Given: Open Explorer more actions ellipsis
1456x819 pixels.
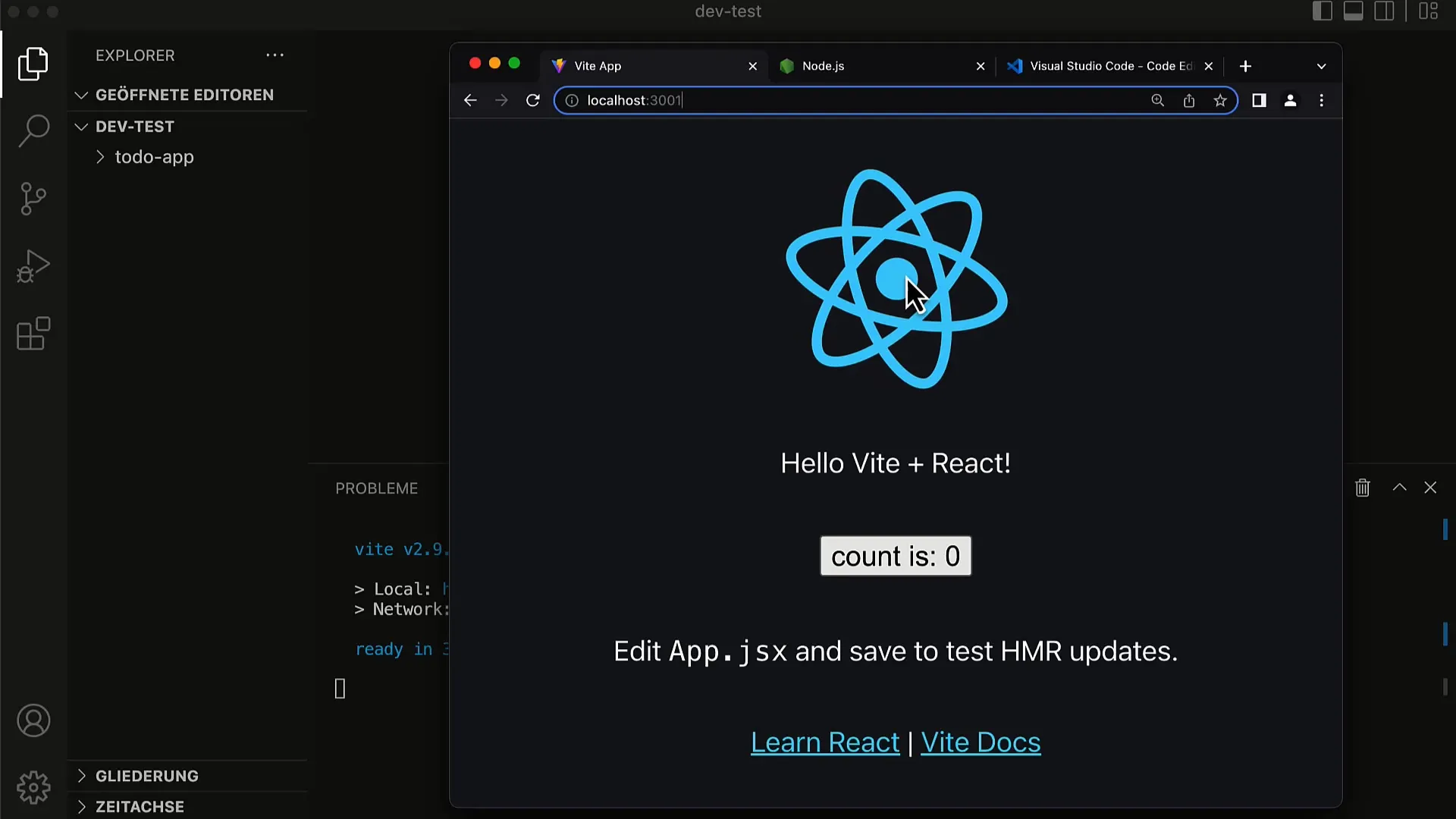Looking at the screenshot, I should pyautogui.click(x=275, y=55).
